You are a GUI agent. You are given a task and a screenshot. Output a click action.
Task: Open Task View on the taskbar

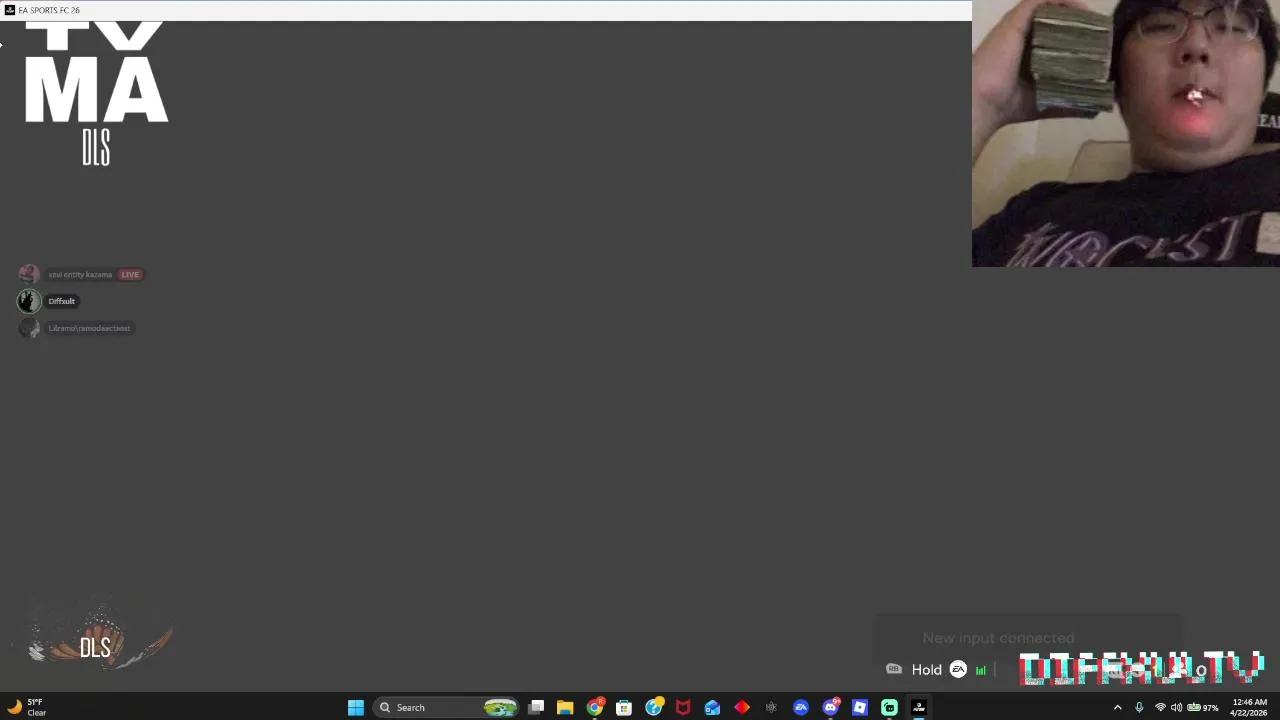click(536, 707)
